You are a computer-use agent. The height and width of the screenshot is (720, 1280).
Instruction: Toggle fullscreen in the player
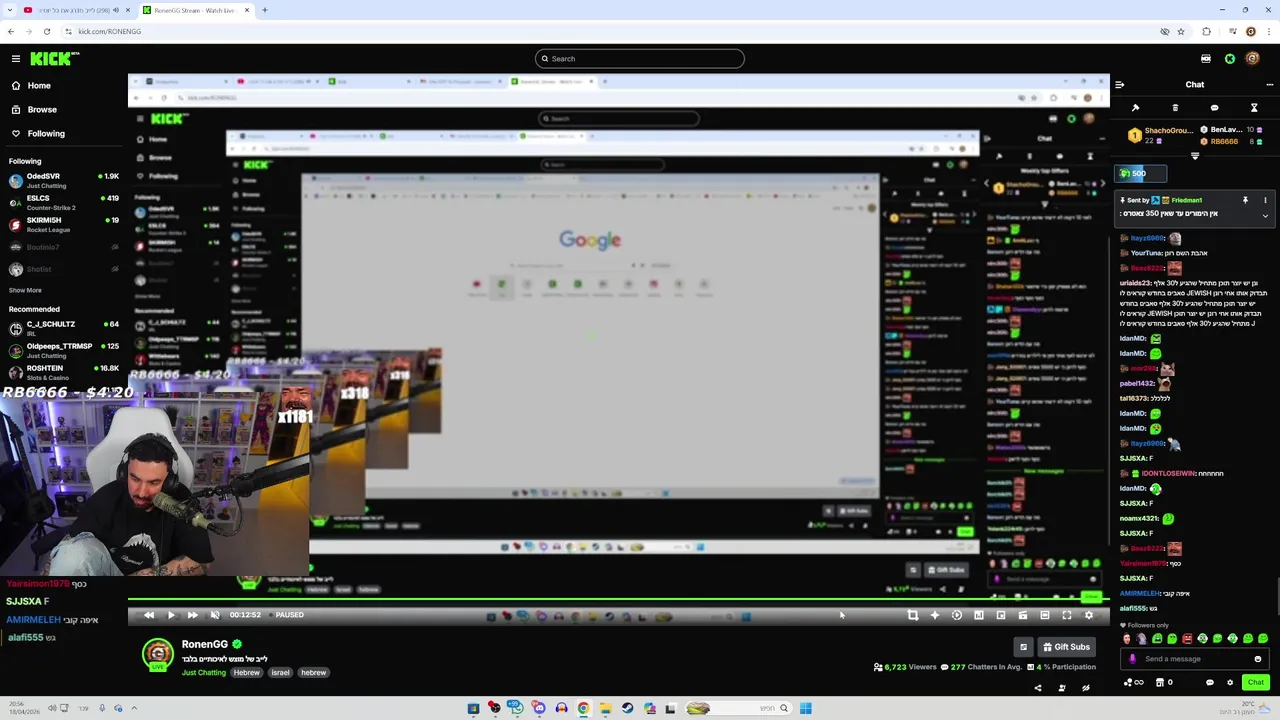click(x=1067, y=615)
